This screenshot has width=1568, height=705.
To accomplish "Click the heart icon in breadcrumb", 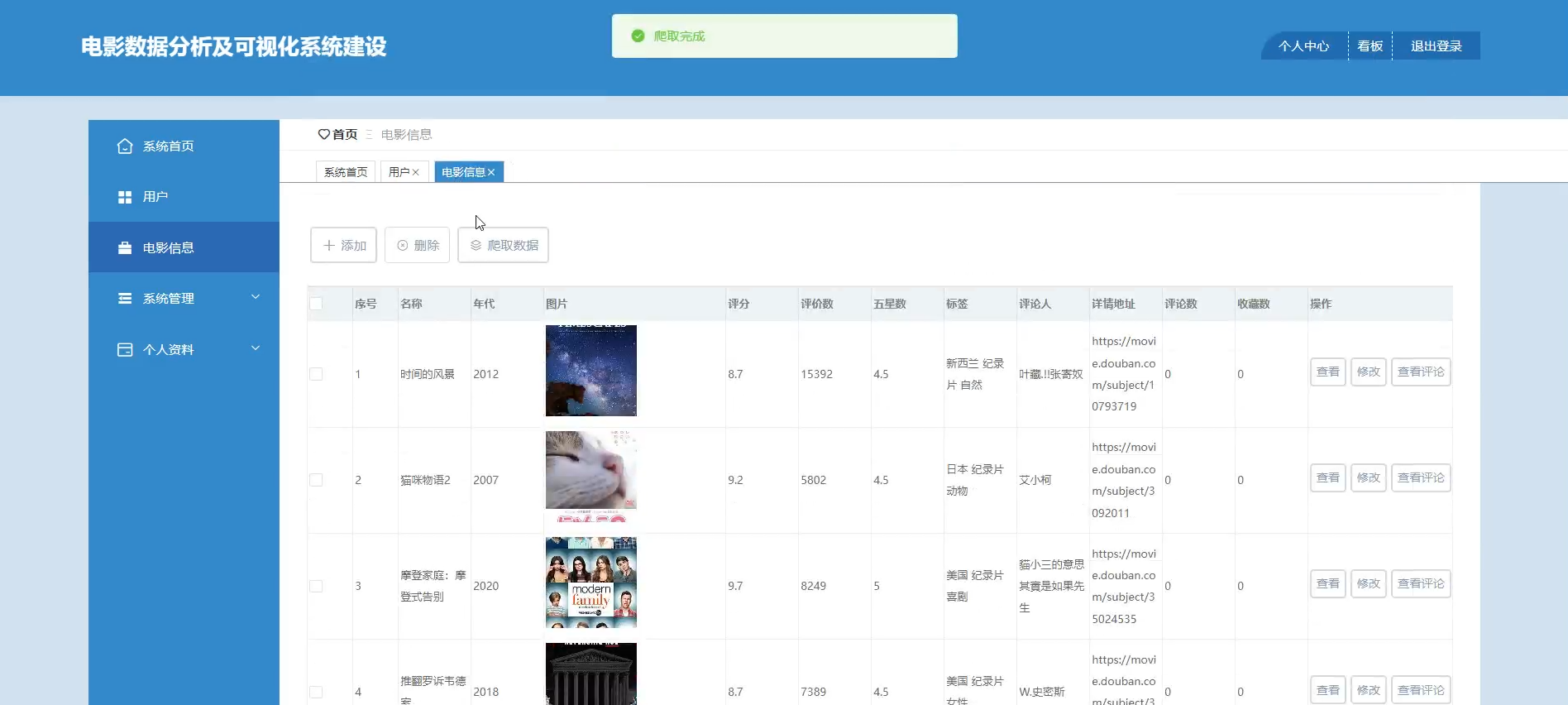I will point(323,134).
